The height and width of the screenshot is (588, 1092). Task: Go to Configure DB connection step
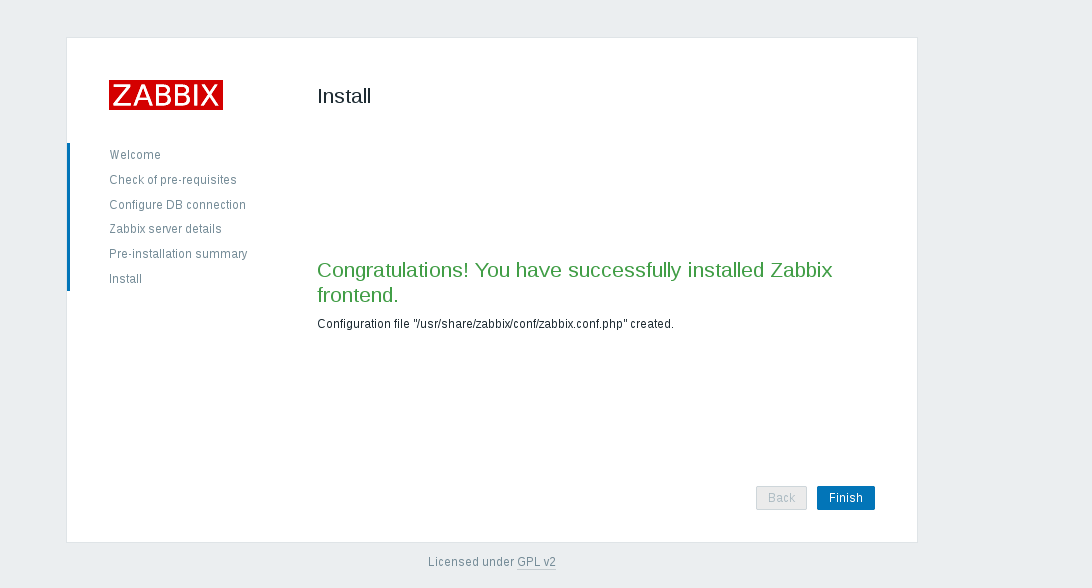177,205
